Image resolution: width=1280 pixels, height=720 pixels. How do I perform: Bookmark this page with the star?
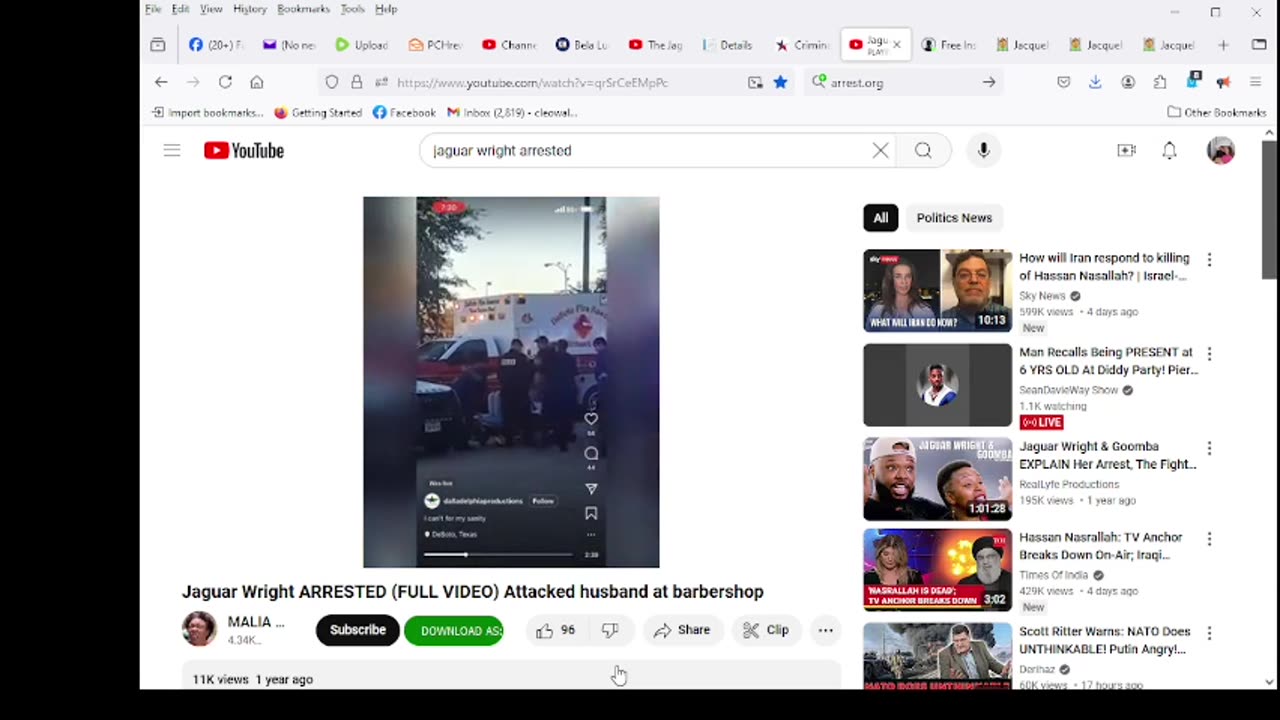point(780,82)
